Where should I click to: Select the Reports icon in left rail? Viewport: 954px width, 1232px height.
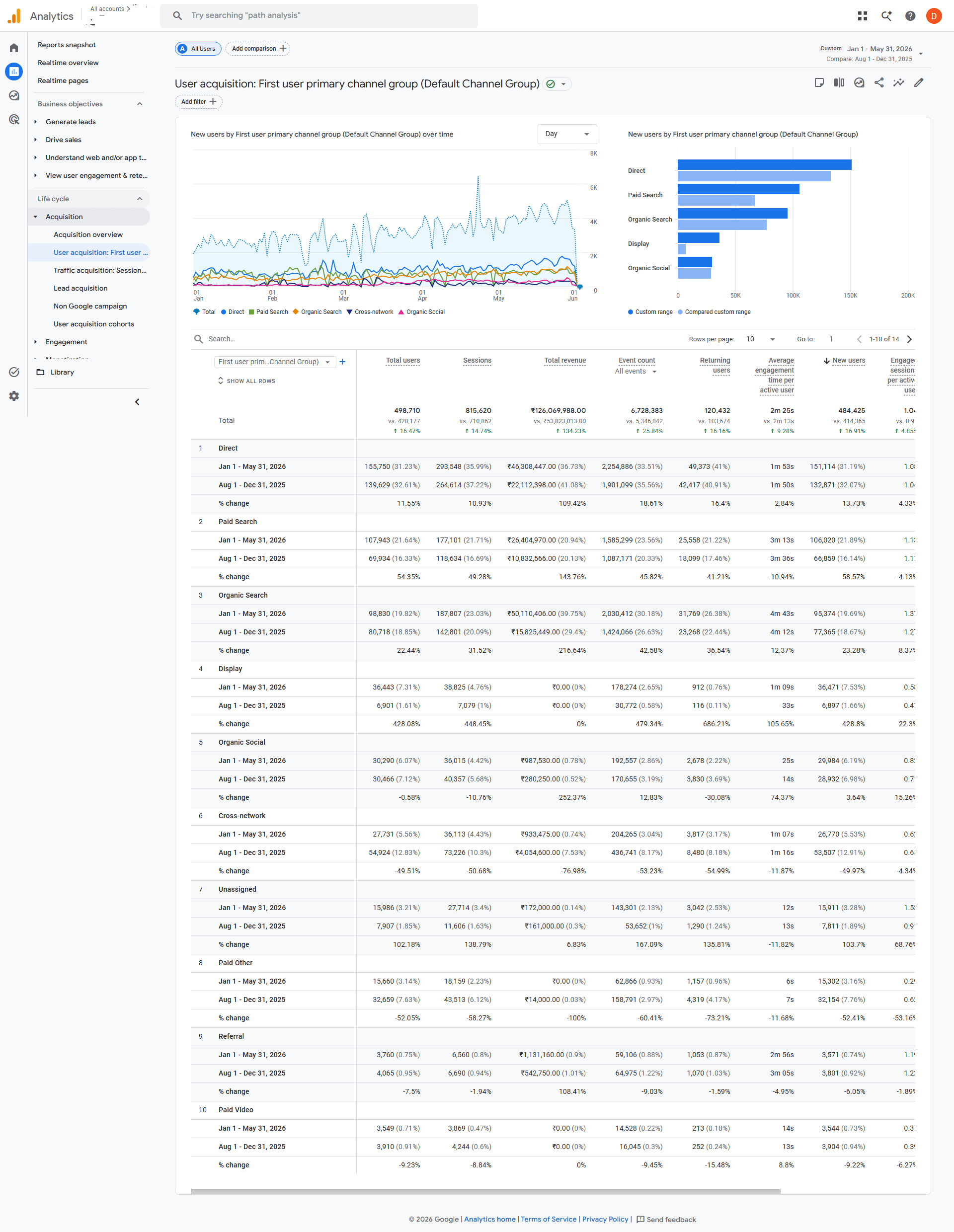coord(14,72)
